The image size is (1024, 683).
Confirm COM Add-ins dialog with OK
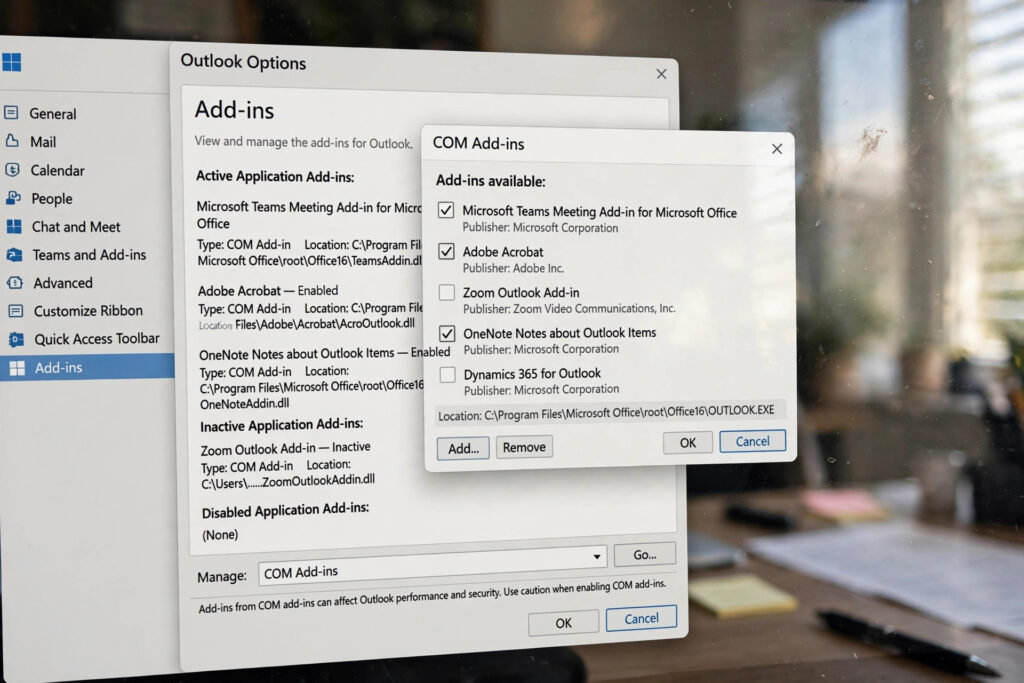coord(688,443)
